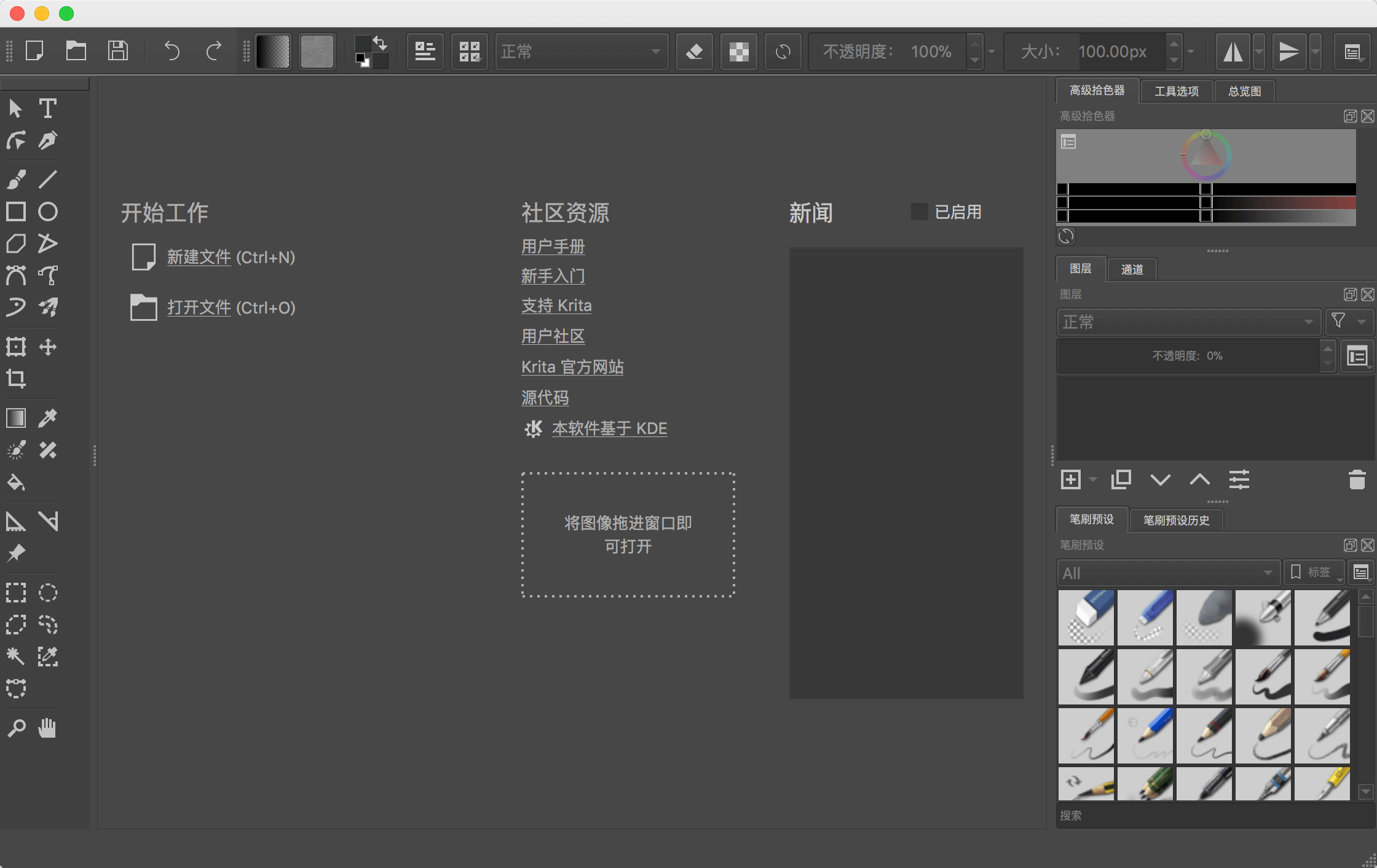Switch to 工具选项 tab
1377x868 pixels.
[x=1176, y=91]
